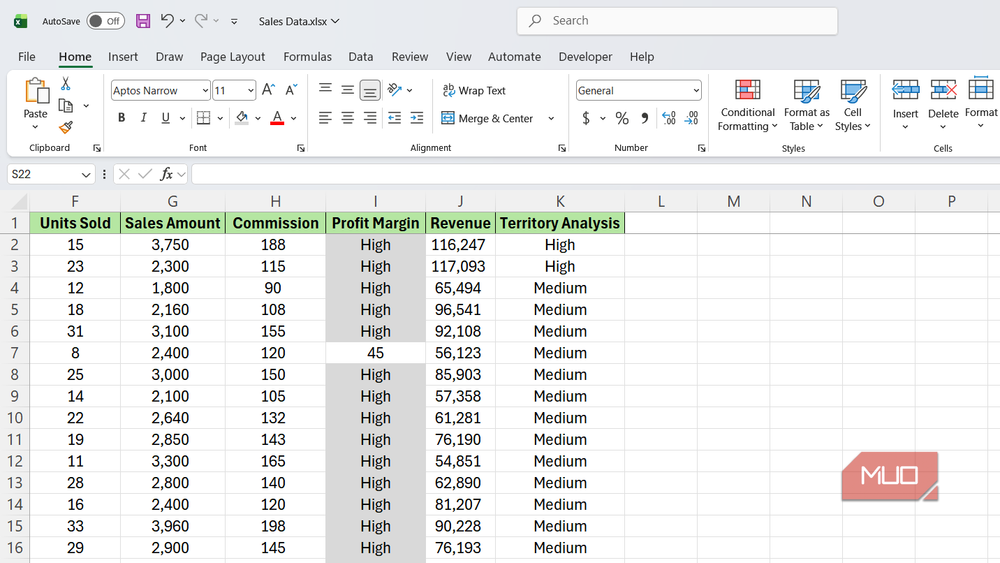Screen dimensions: 1000x563
Task: Align text left
Action: (x=325, y=118)
